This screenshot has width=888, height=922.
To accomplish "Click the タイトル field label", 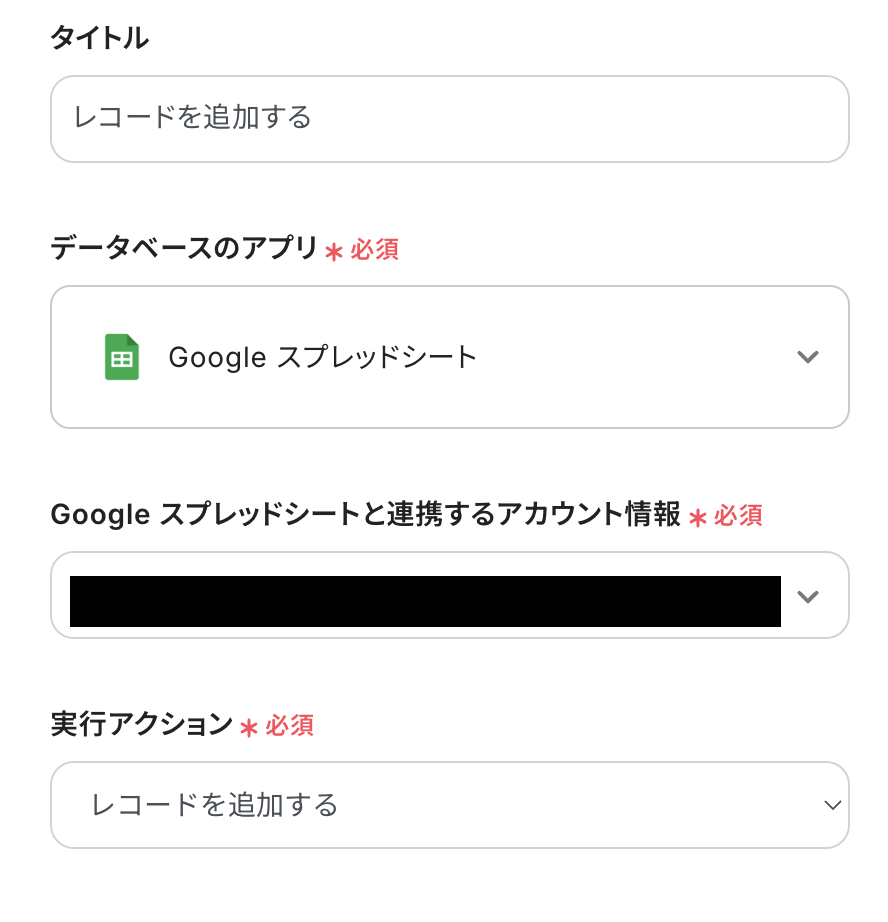I will (99, 39).
